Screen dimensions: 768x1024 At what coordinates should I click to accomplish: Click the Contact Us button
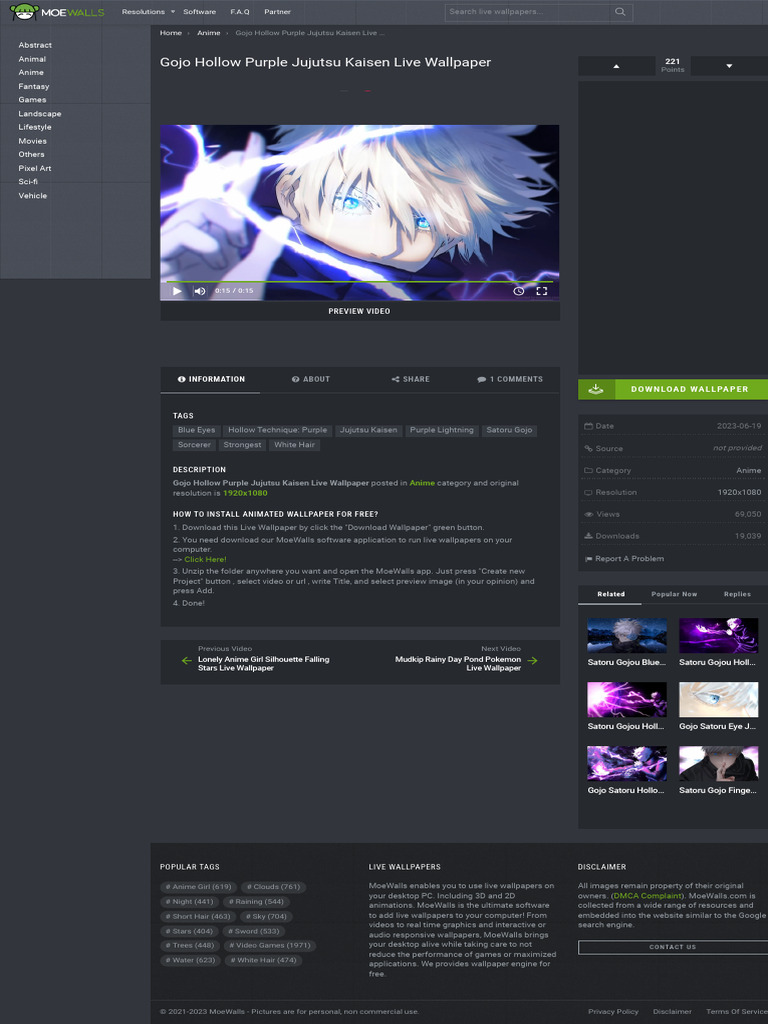click(673, 947)
